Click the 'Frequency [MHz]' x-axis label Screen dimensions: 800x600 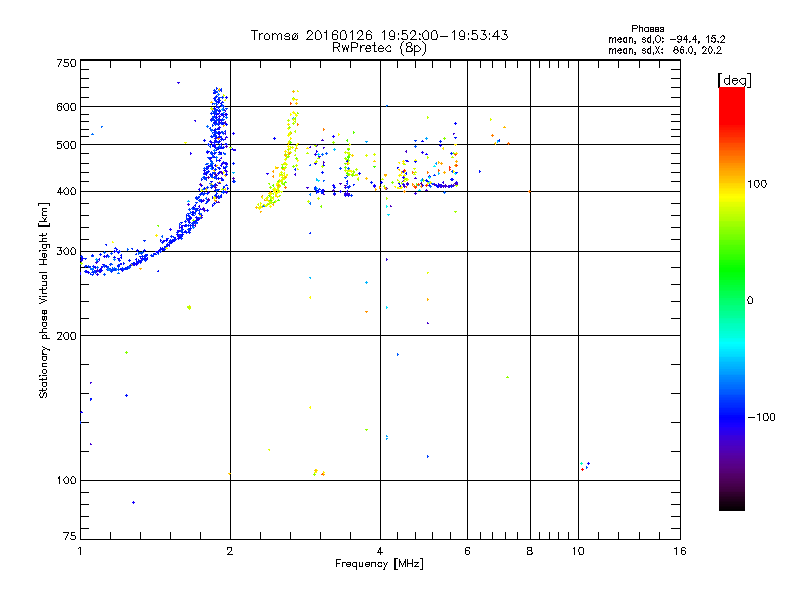point(379,564)
